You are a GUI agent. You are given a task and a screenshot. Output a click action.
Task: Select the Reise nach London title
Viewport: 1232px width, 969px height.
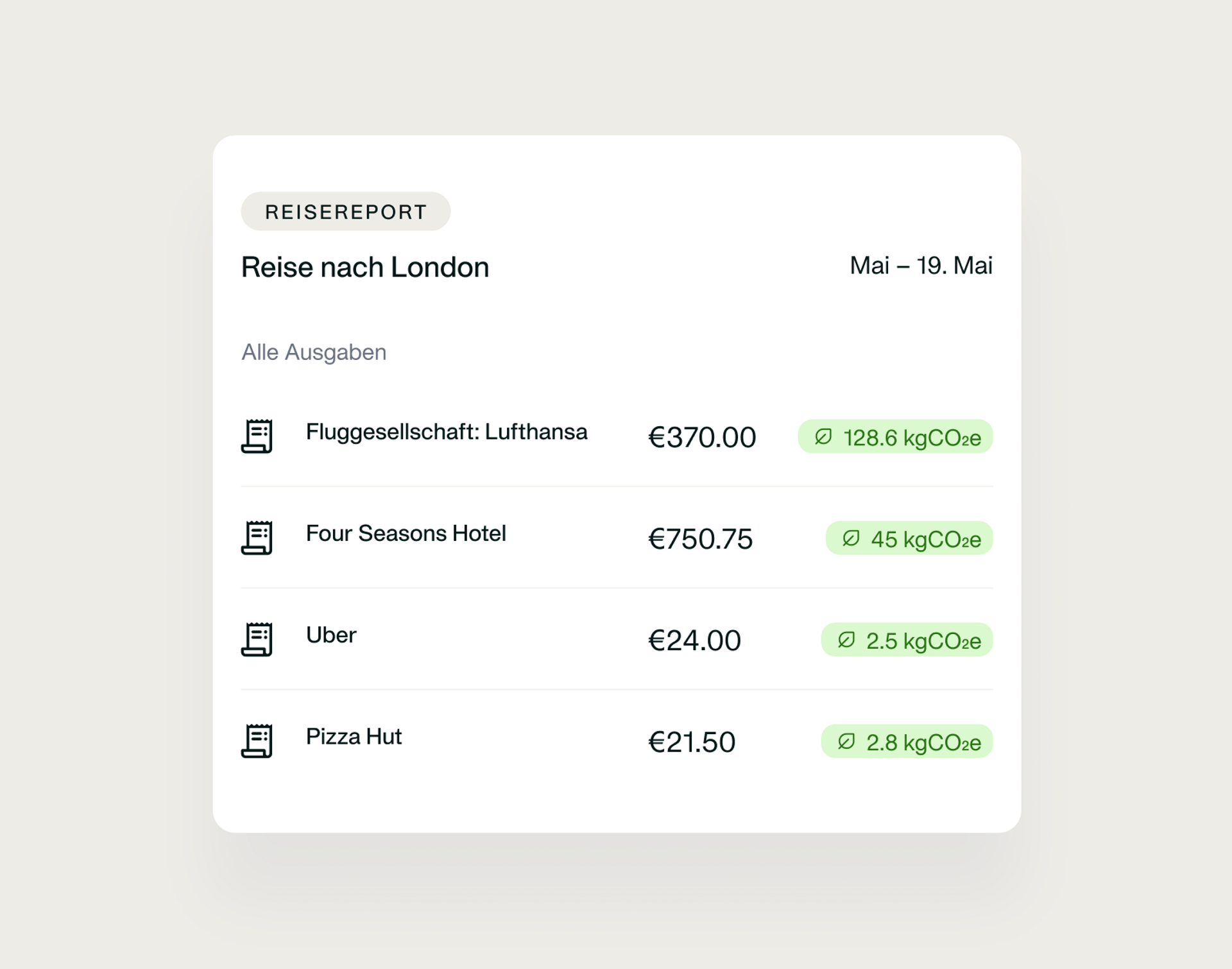[x=365, y=267]
